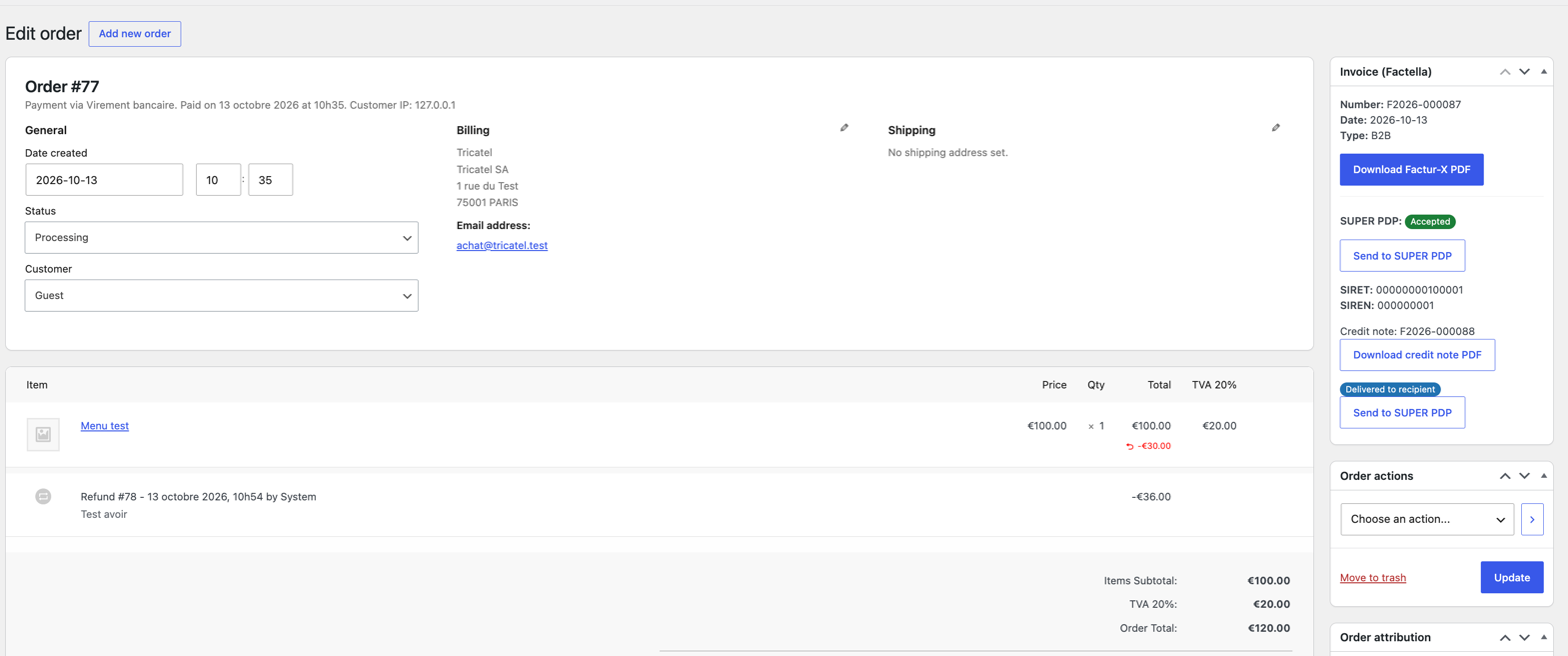Collapse the Order actions panel
The image size is (1568, 656).
coord(1544,476)
